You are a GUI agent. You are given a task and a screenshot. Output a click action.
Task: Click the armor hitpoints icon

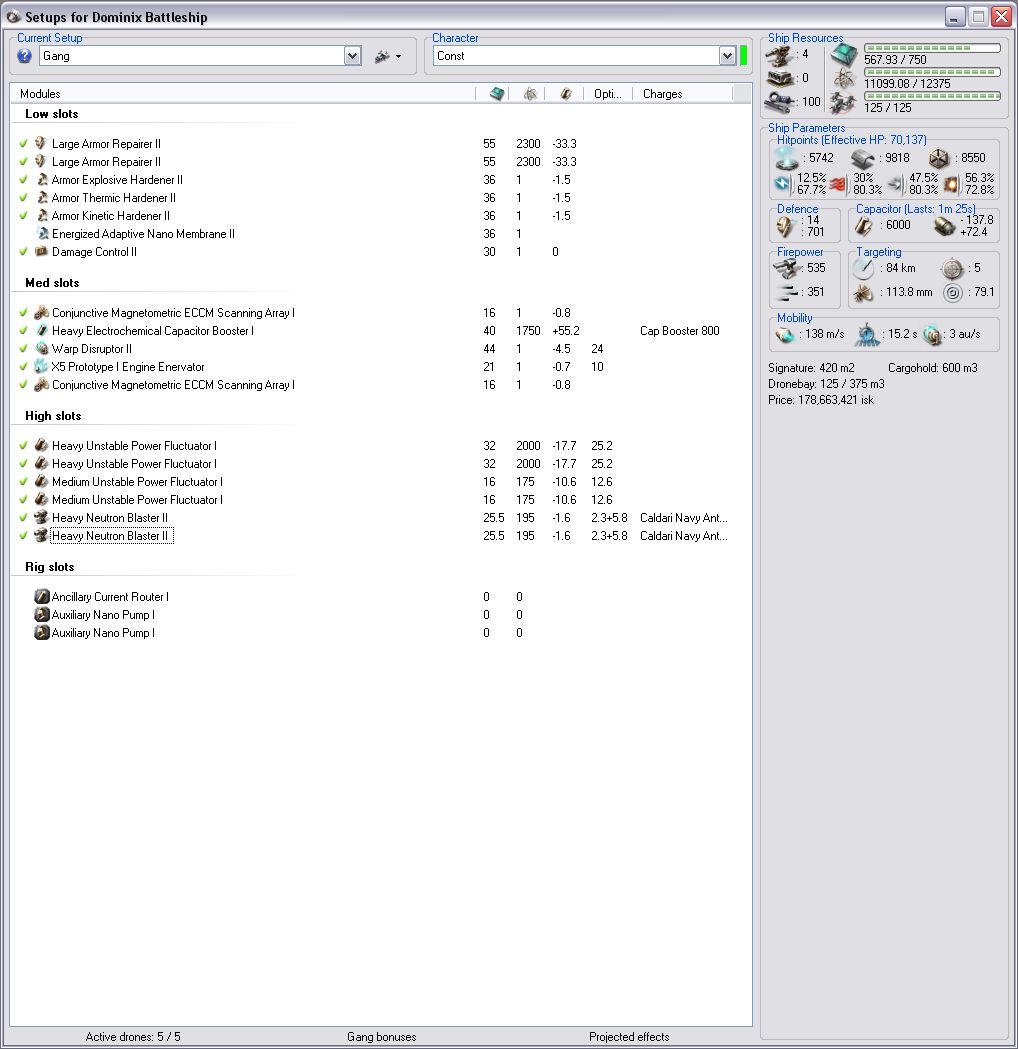(x=863, y=159)
